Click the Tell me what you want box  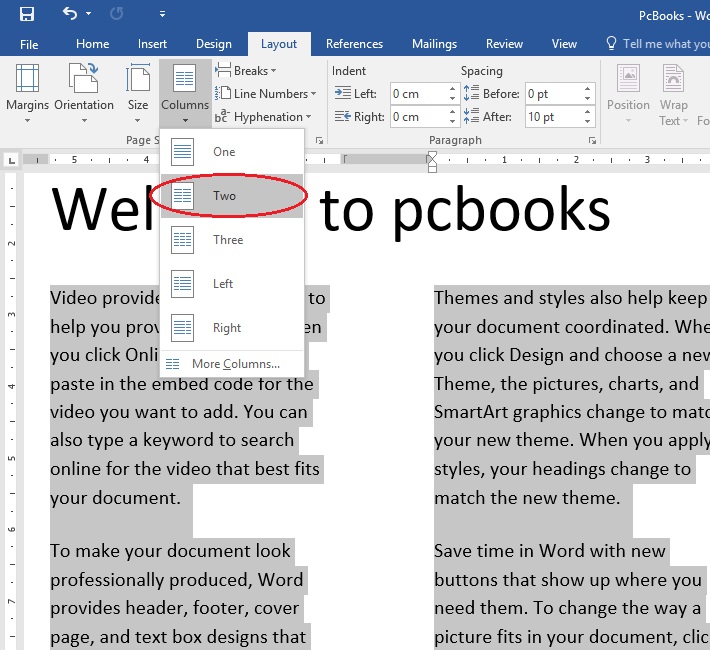pos(657,44)
